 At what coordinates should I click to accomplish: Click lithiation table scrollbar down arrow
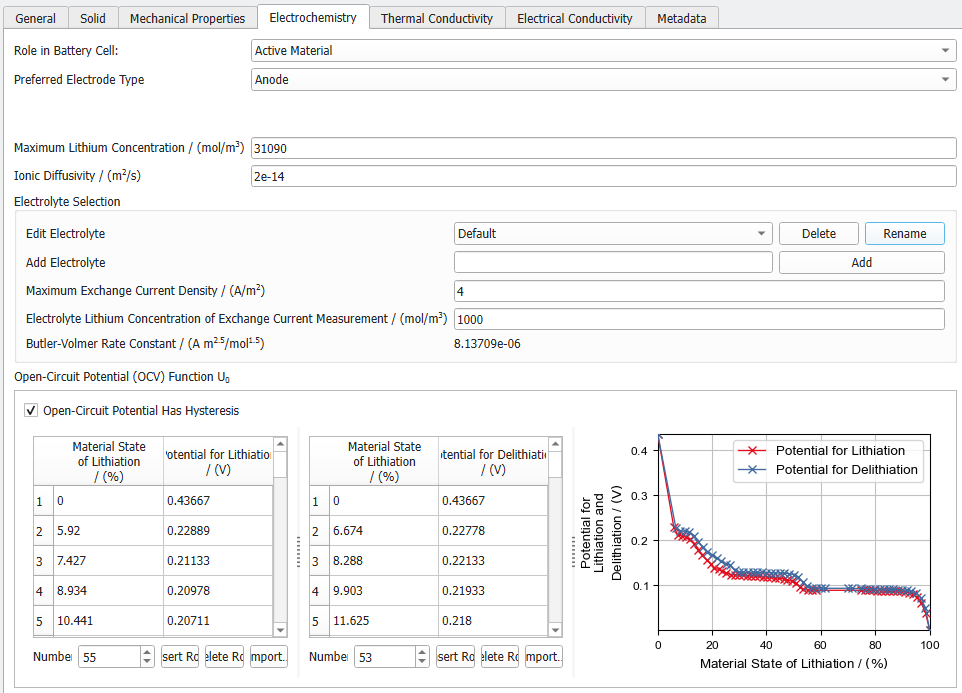280,630
